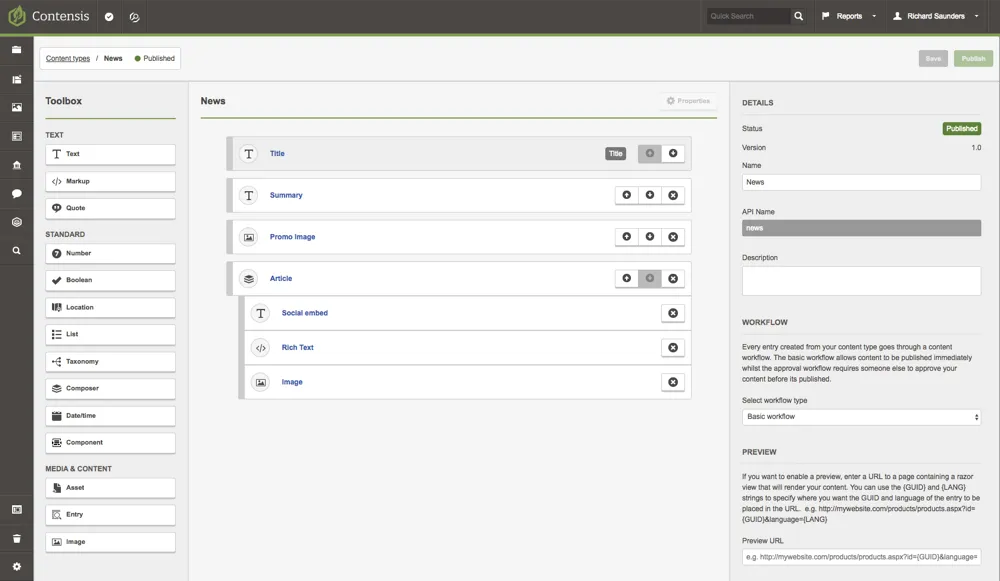Open the briefcase icon in left sidebar
1000x581 pixels.
tap(17, 50)
